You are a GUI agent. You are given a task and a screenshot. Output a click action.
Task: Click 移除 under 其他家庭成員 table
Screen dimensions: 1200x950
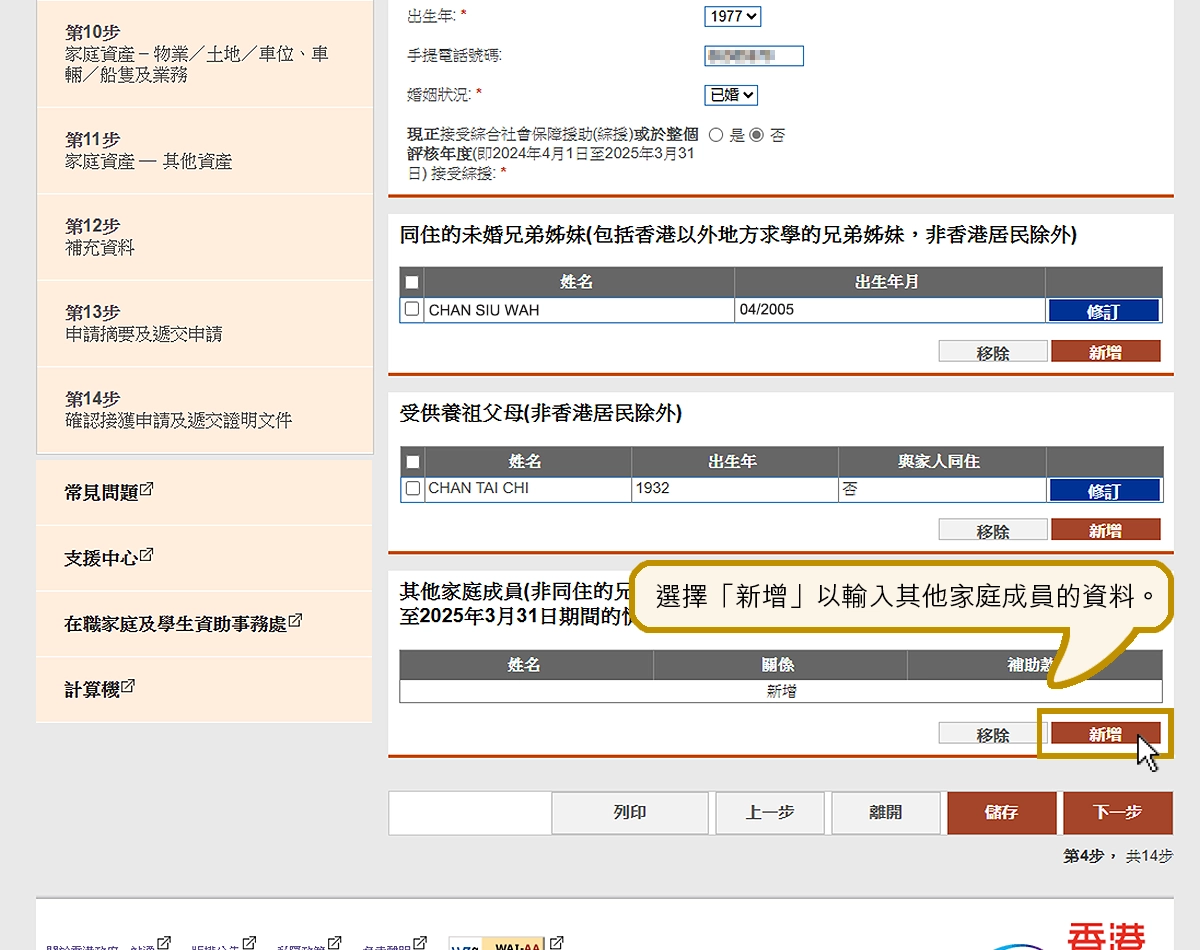click(993, 734)
